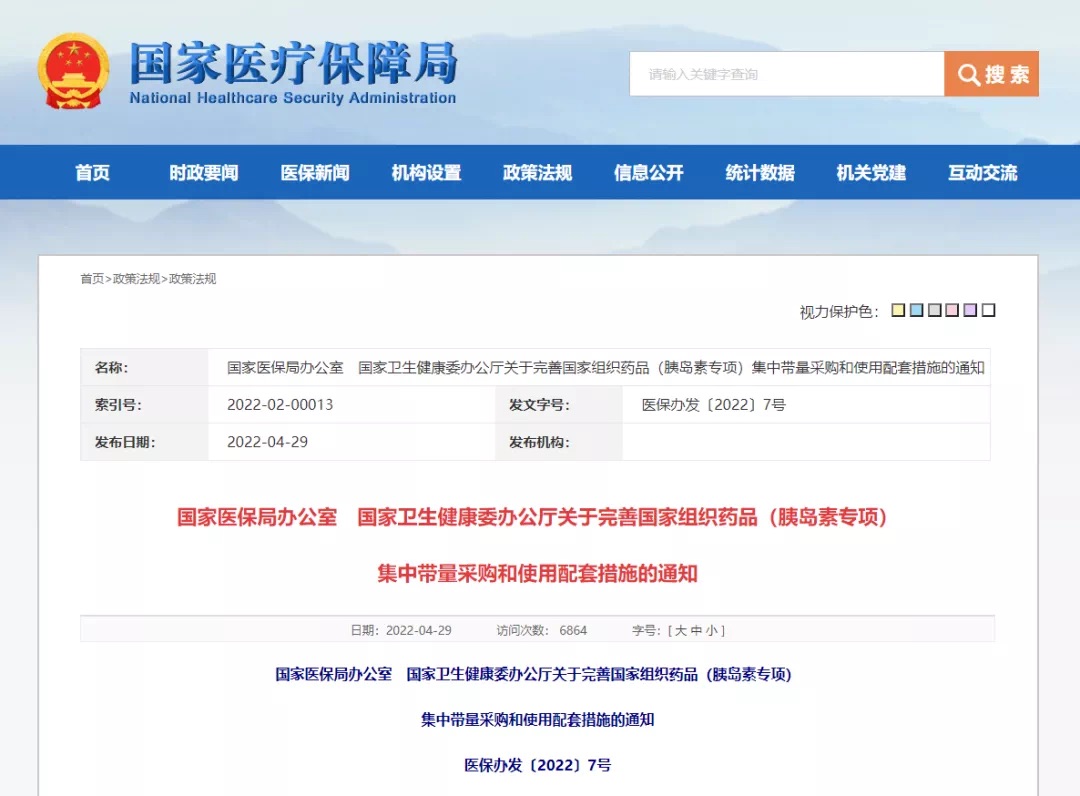This screenshot has height=796, width=1080.
Task: Click the 字号: label
Action: point(646,630)
